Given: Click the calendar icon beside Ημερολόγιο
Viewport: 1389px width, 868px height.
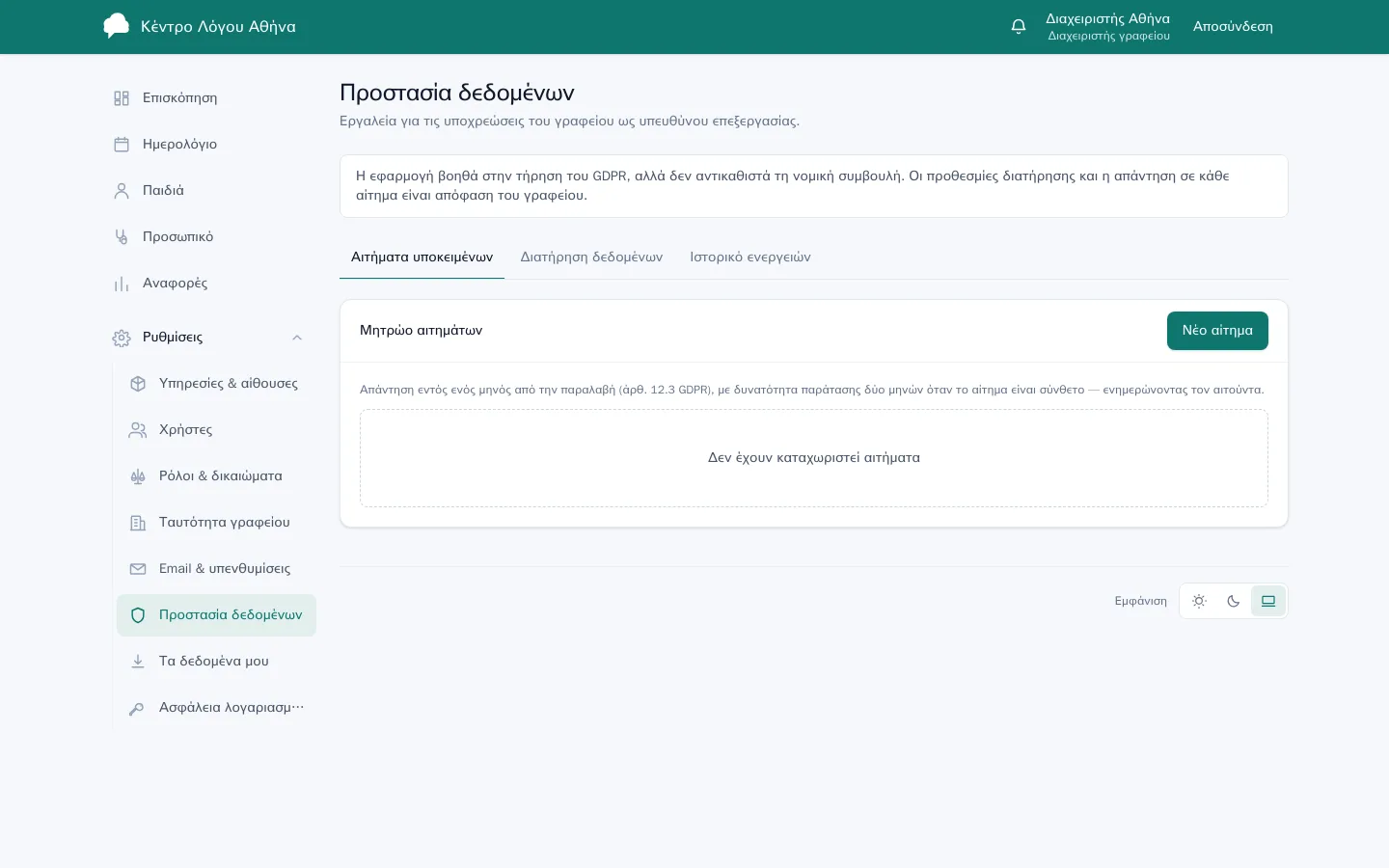Looking at the screenshot, I should pyautogui.click(x=122, y=145).
